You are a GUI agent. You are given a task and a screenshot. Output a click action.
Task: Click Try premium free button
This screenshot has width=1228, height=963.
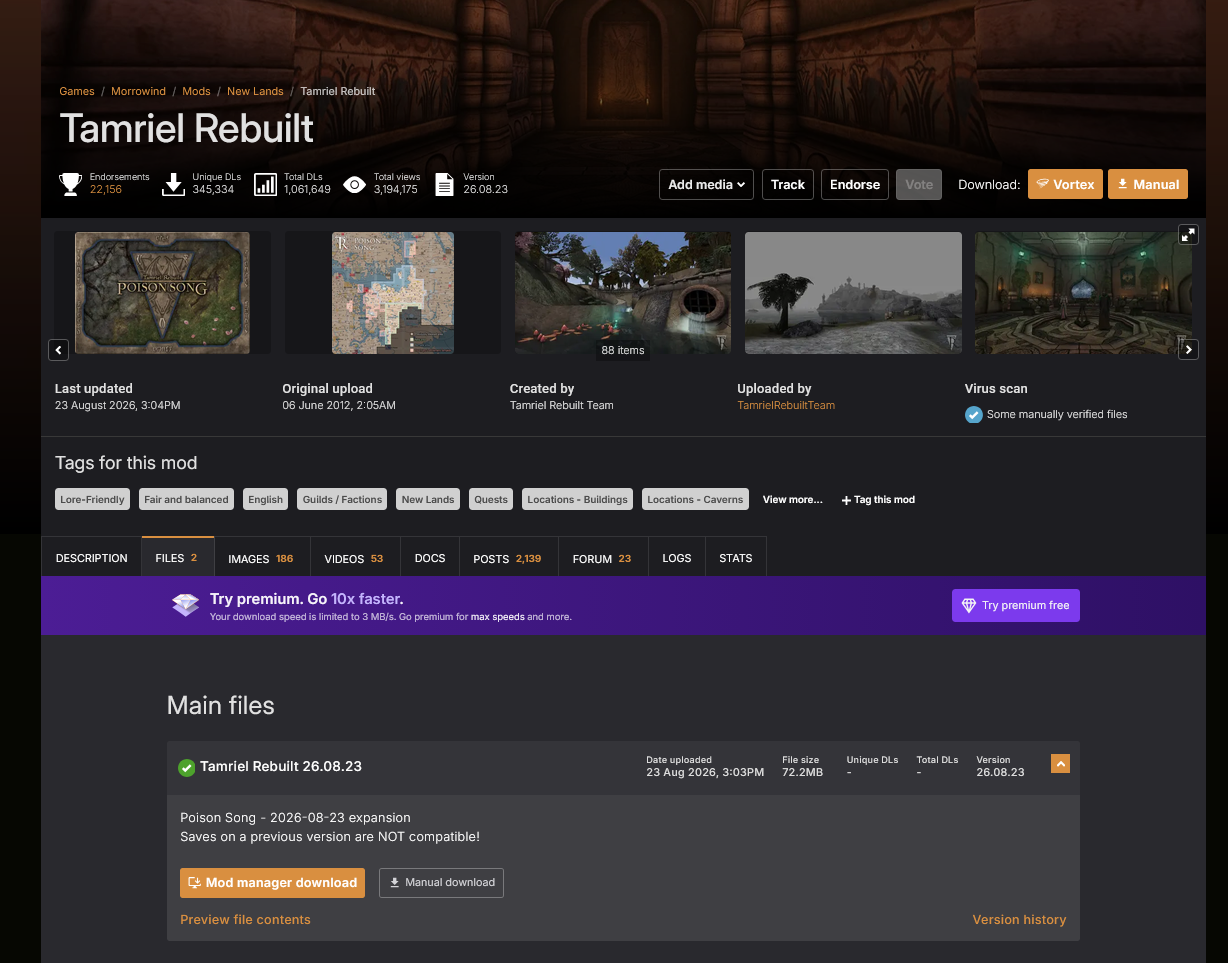[1016, 605]
